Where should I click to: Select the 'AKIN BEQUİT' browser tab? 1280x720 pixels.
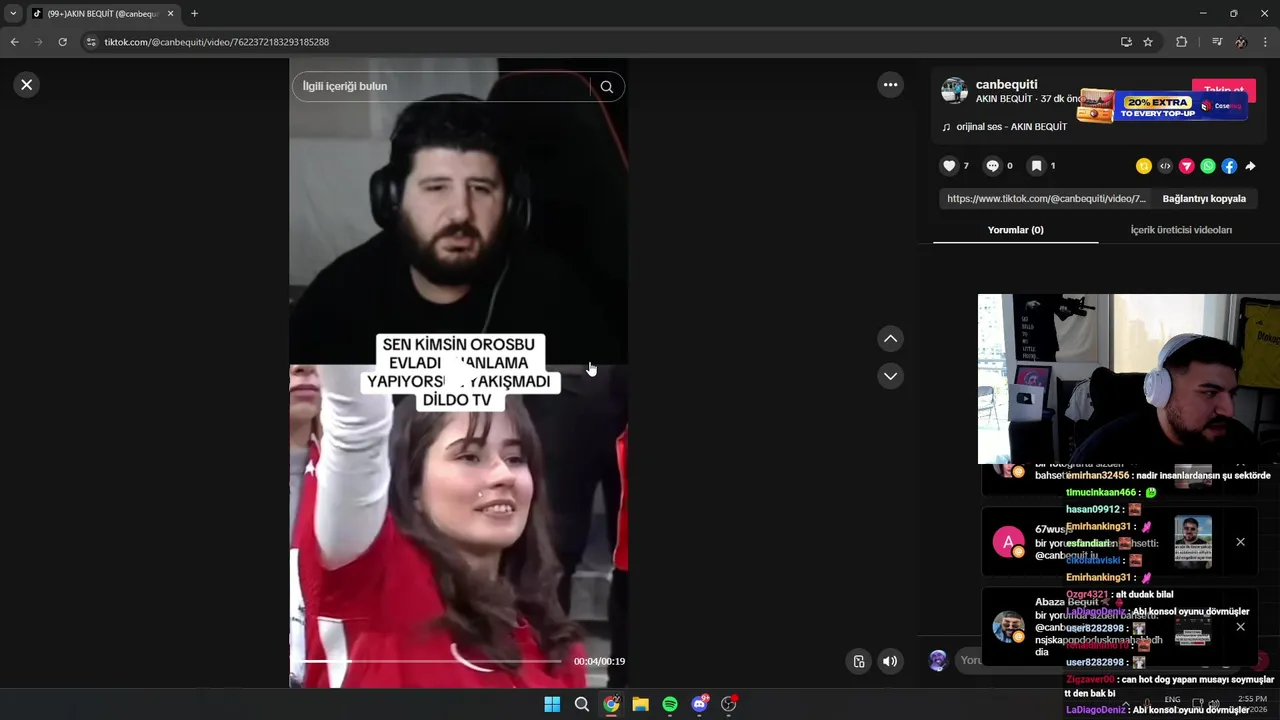pyautogui.click(x=103, y=14)
